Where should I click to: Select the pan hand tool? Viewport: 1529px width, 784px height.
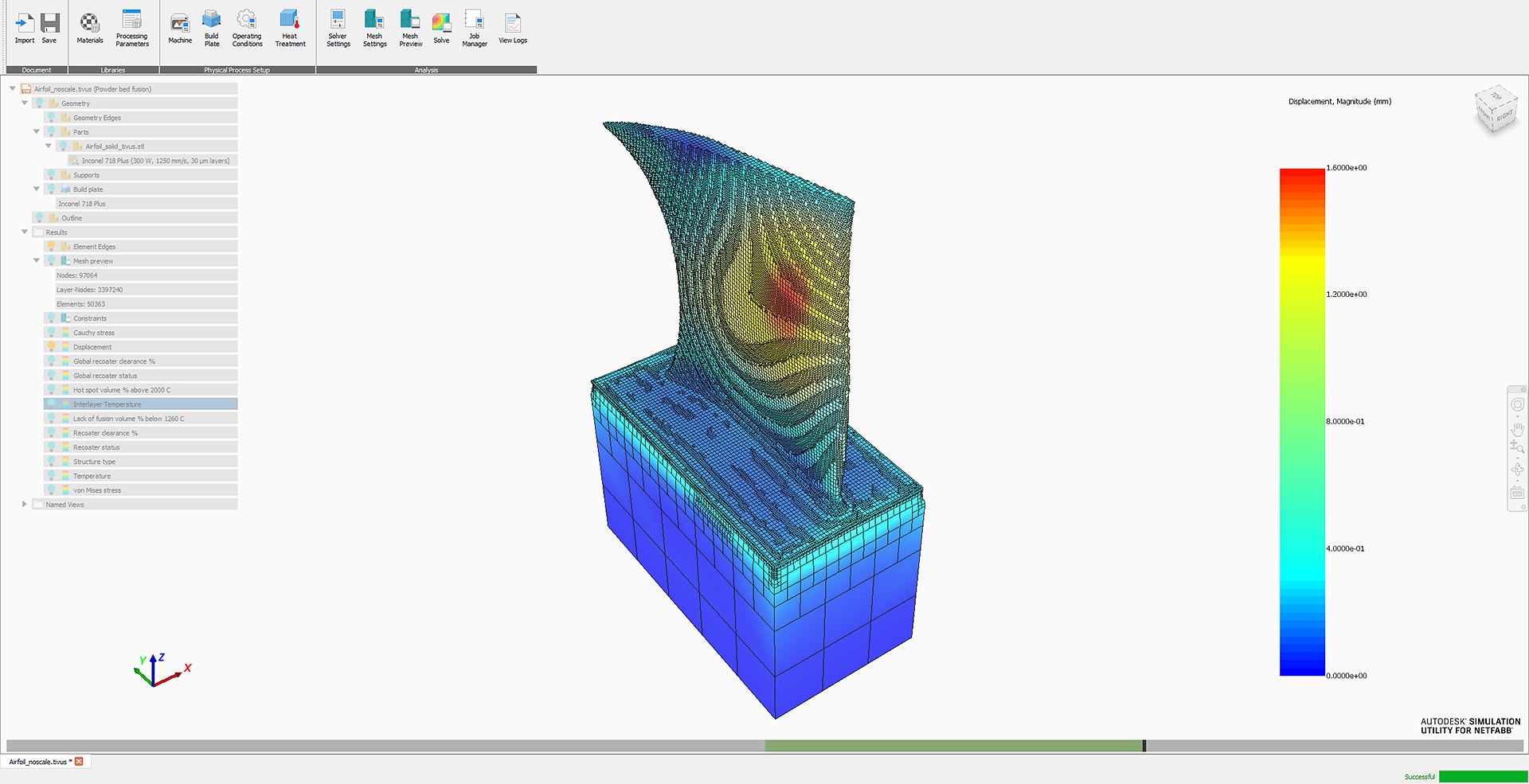point(1517,429)
